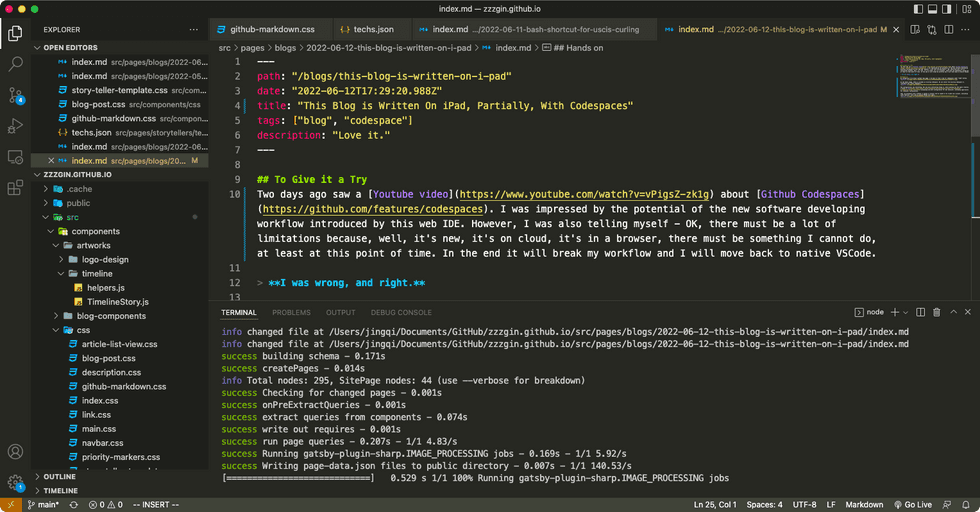Open the Extensions view
Screen dimensions: 980x512
[15, 188]
